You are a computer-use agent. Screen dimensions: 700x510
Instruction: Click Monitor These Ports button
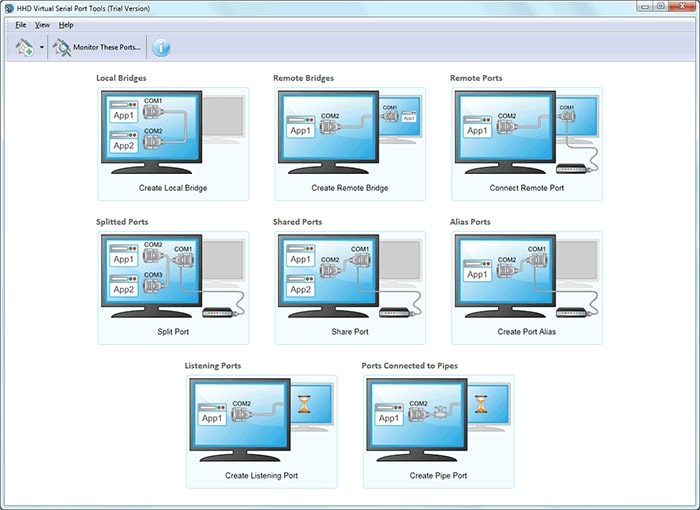[98, 47]
